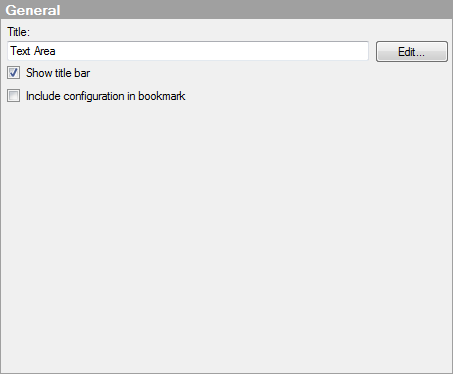This screenshot has height=374, width=453.
Task: Select the General section header
Action: (x=226, y=10)
